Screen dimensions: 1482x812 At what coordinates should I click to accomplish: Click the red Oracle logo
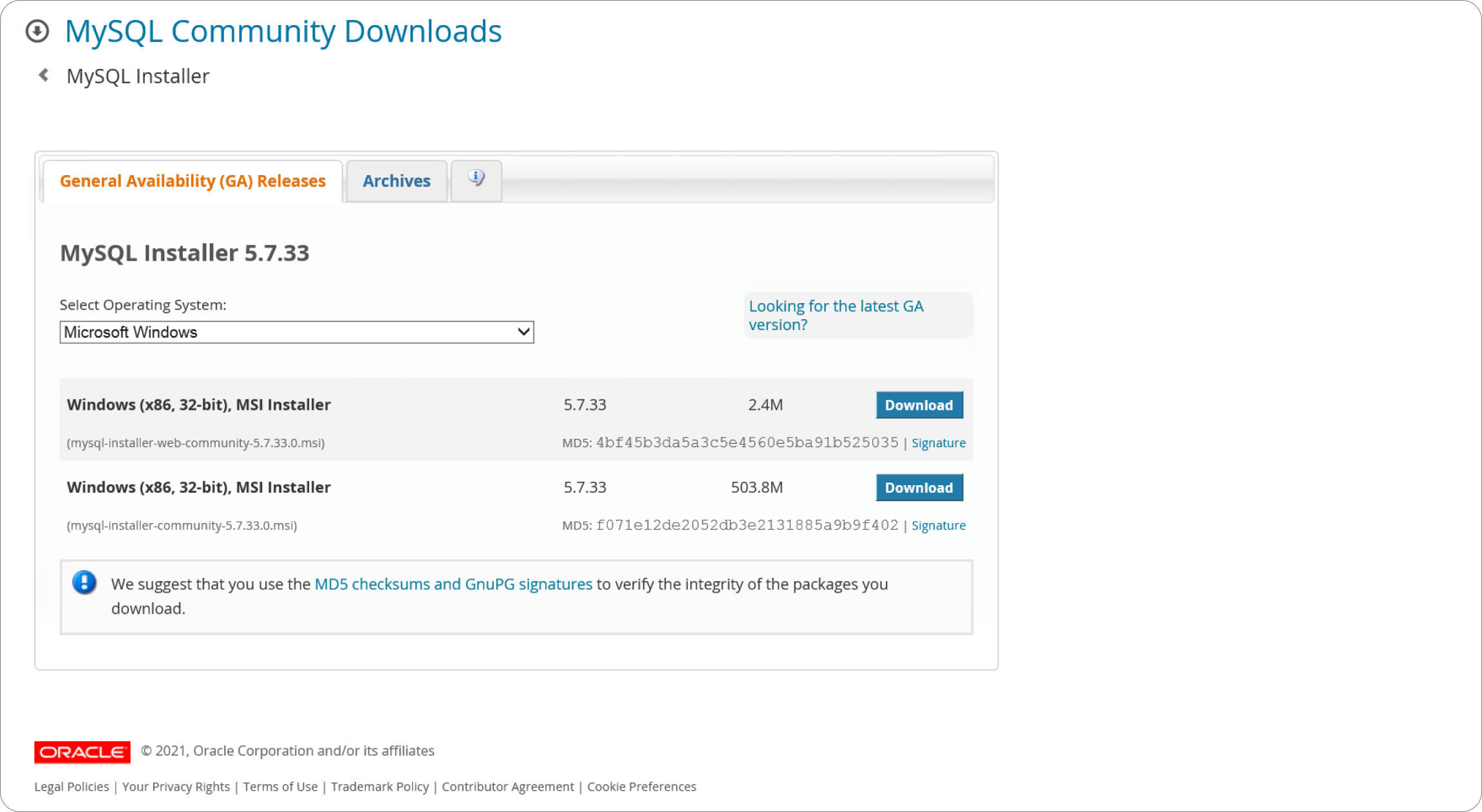pyautogui.click(x=82, y=752)
